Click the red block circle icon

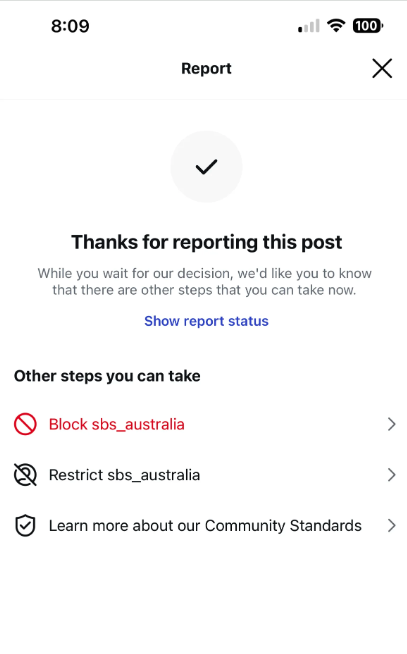coord(25,424)
